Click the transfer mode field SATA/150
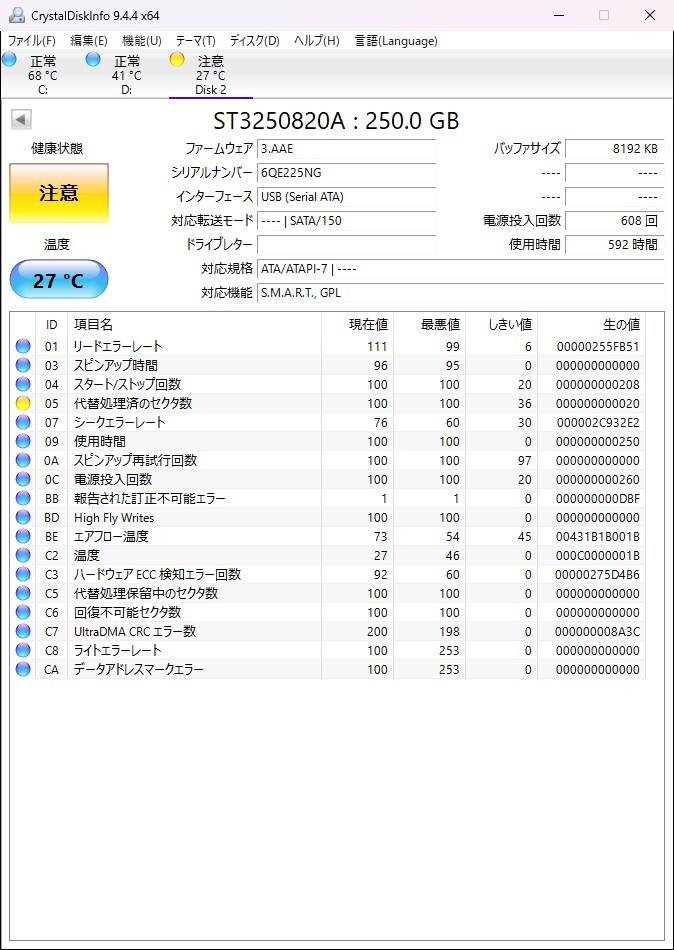This screenshot has height=950, width=674. coord(347,221)
